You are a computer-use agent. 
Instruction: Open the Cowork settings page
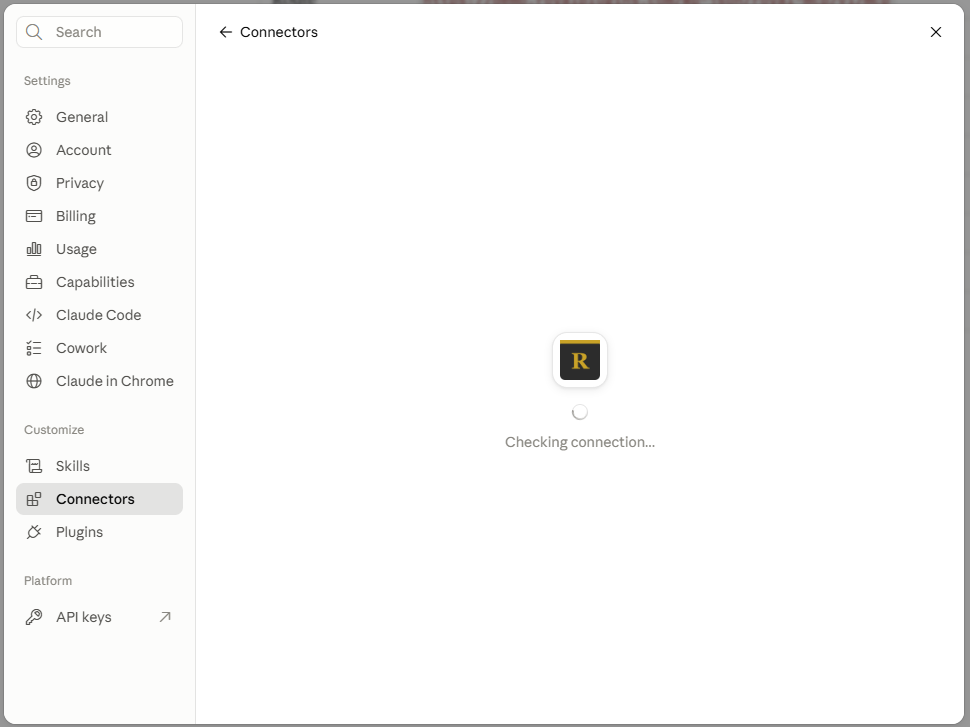[100, 348]
